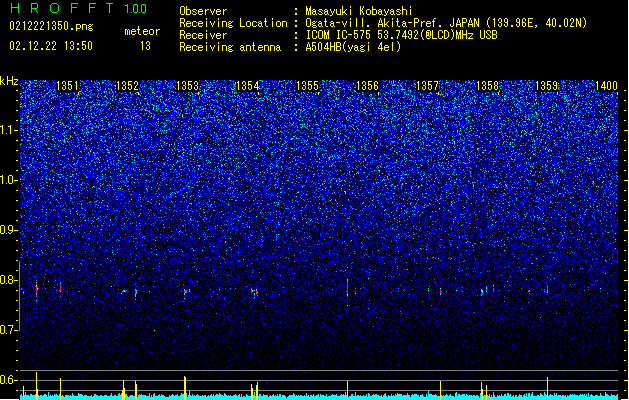The image size is (629, 400).
Task: Click the 1.0 kHz axis label
Action: pos(9,180)
